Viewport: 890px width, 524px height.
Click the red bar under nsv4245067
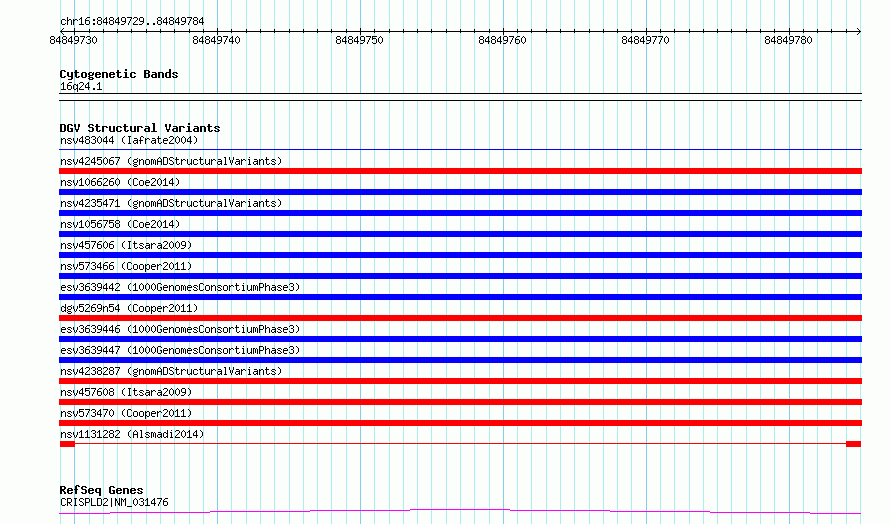(460, 171)
